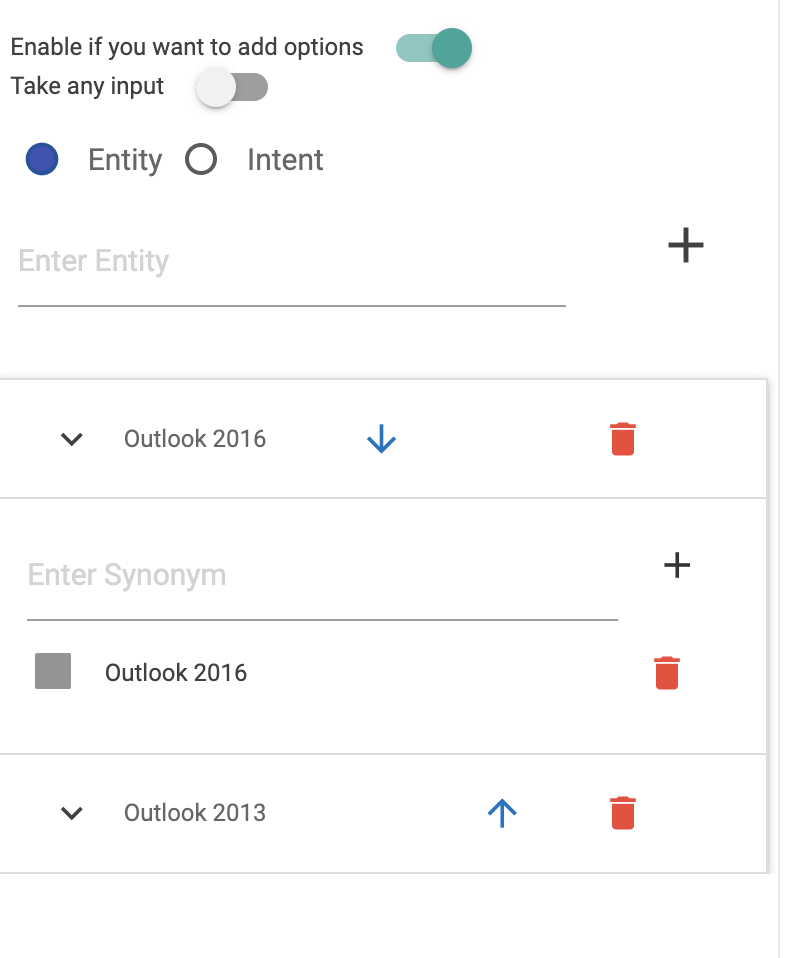Image resolution: width=786 pixels, height=958 pixels.
Task: Click the 'Enable if you want to add options' label
Action: tap(187, 47)
